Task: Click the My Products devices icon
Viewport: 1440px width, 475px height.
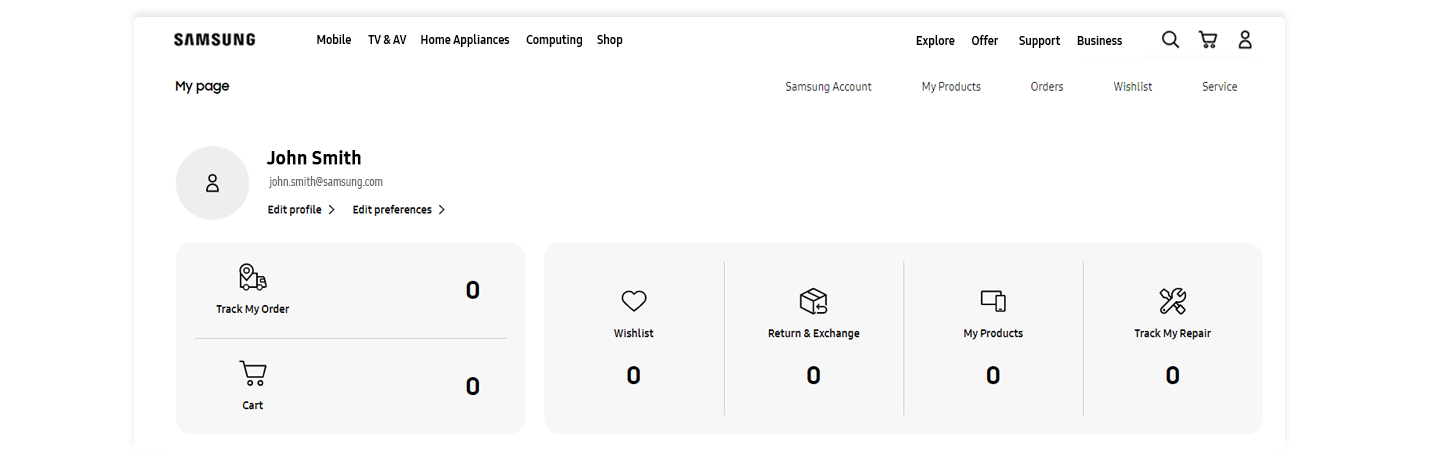Action: pyautogui.click(x=993, y=301)
